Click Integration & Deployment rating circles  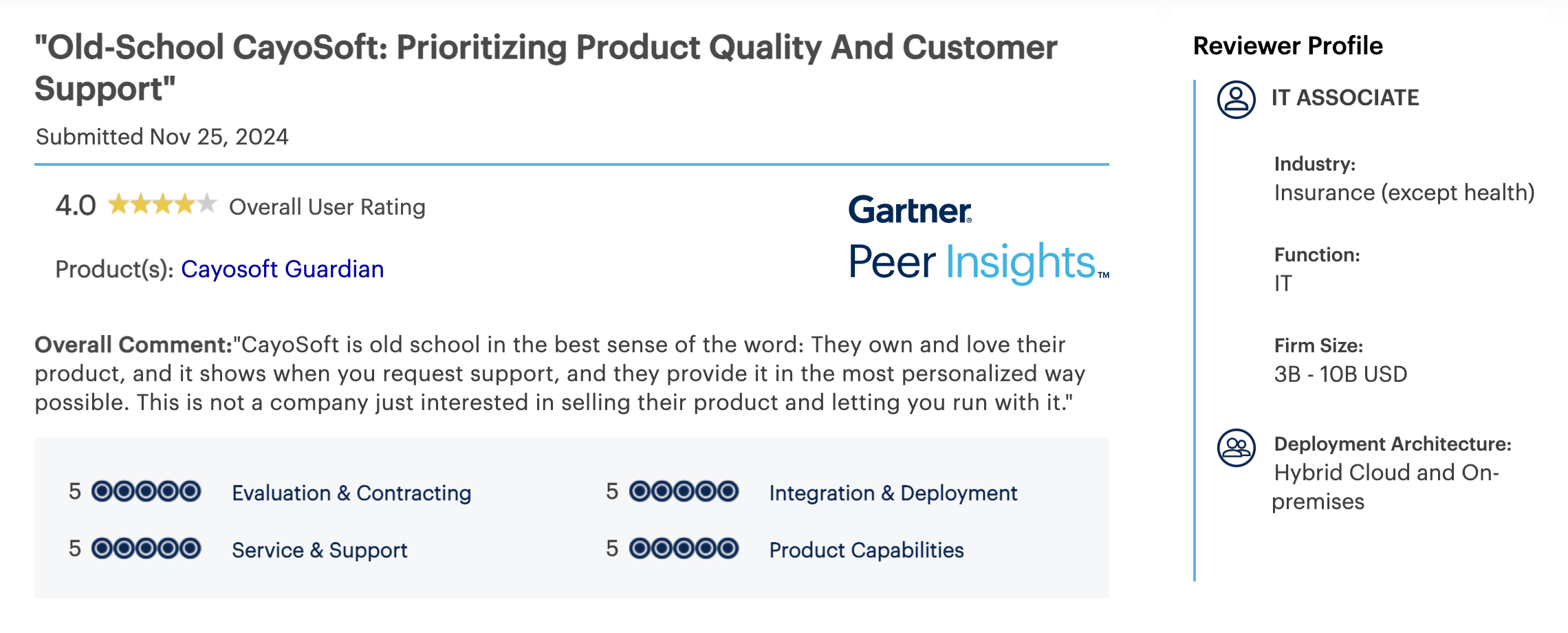click(684, 491)
